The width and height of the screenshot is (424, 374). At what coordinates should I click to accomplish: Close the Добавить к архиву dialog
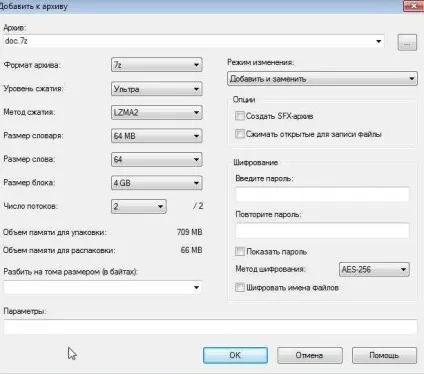pos(414,6)
